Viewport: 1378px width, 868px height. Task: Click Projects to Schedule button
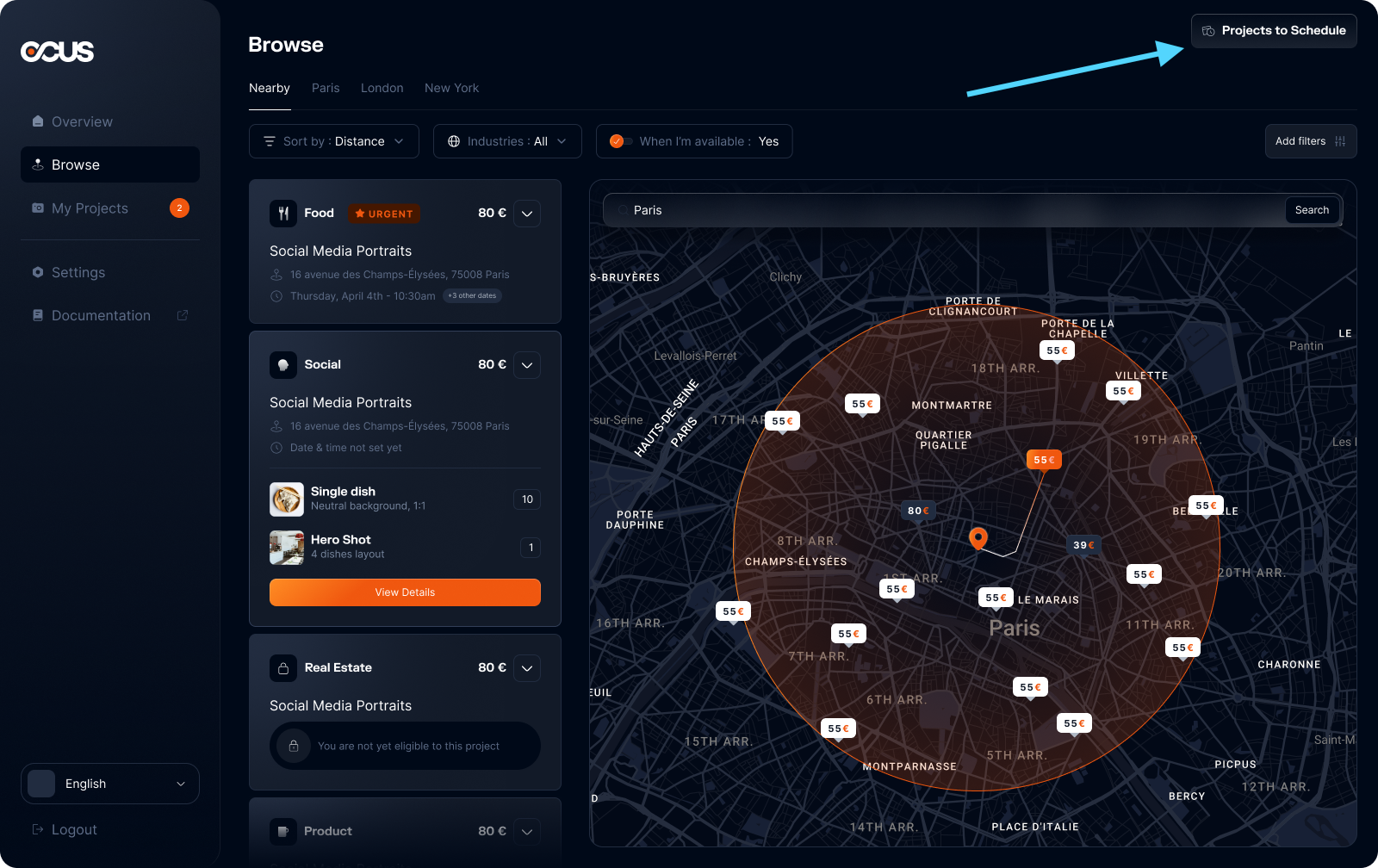(x=1274, y=31)
